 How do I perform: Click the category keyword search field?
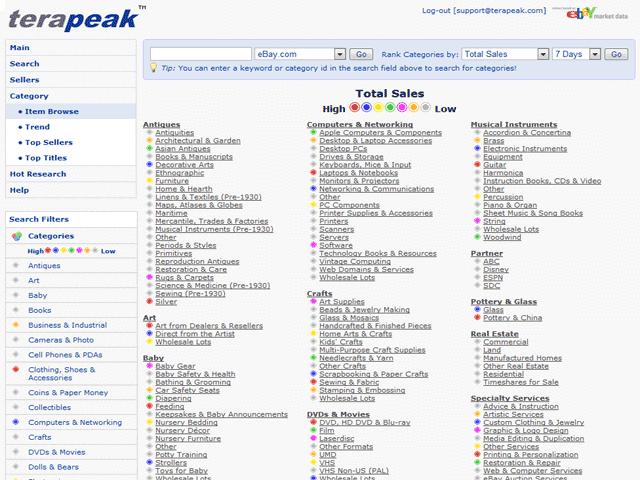click(x=201, y=54)
